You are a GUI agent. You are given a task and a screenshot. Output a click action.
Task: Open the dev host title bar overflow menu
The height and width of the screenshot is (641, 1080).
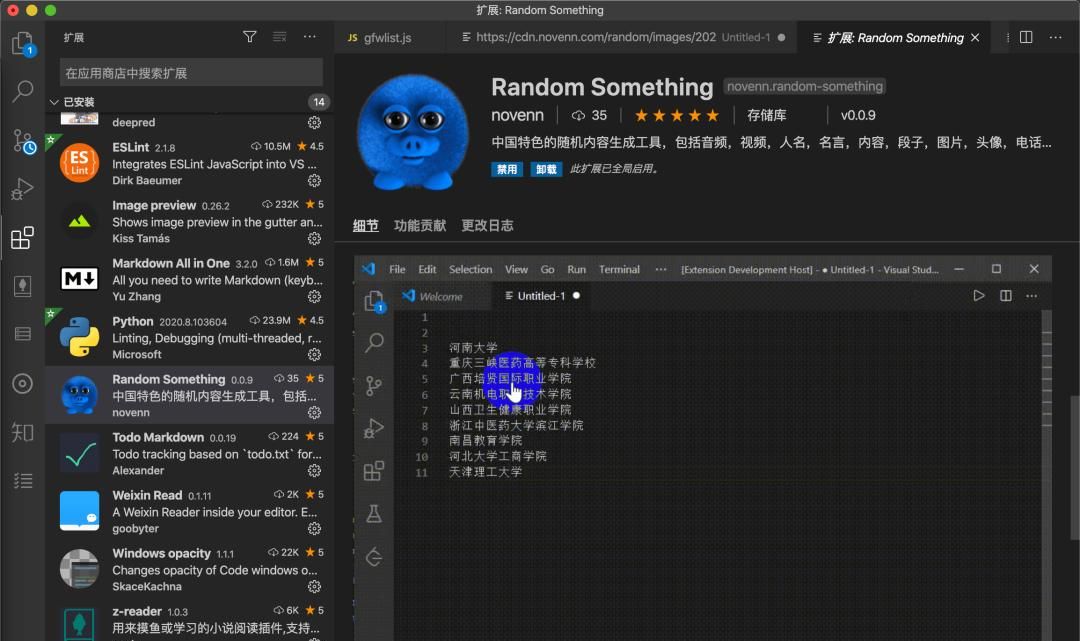click(x=660, y=268)
